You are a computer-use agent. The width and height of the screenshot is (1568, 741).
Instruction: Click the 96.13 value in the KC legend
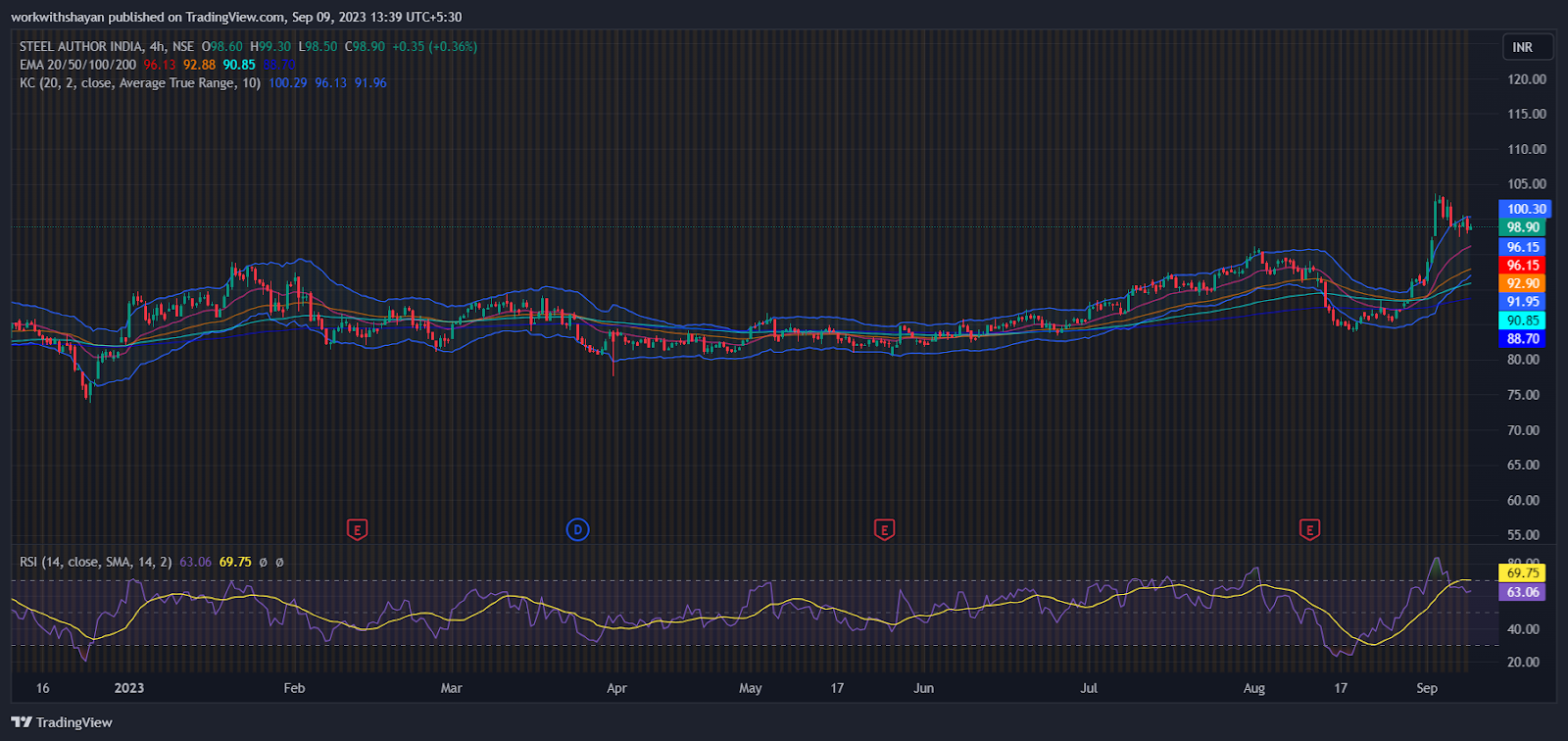point(331,83)
